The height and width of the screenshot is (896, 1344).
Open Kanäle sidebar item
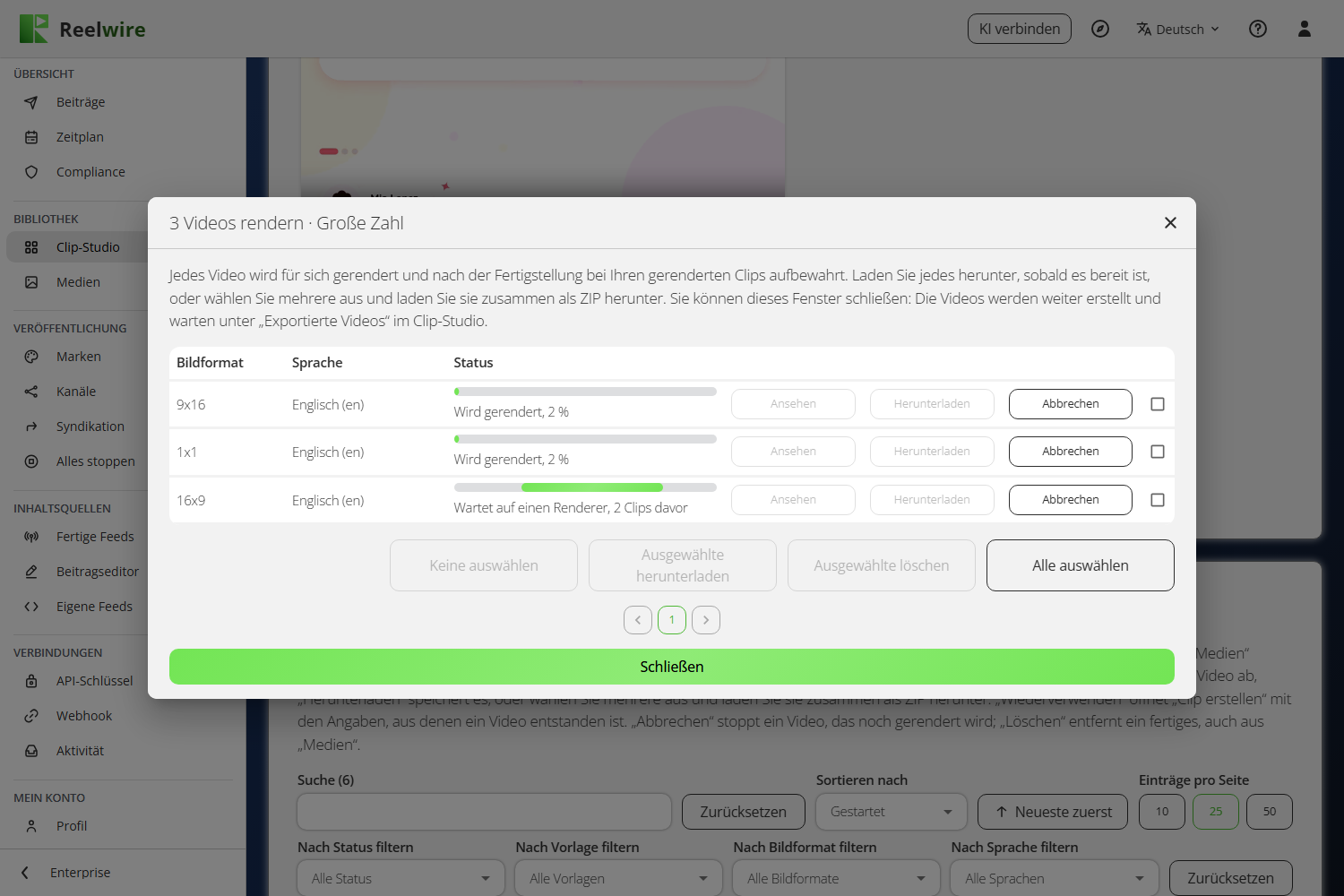tap(76, 392)
